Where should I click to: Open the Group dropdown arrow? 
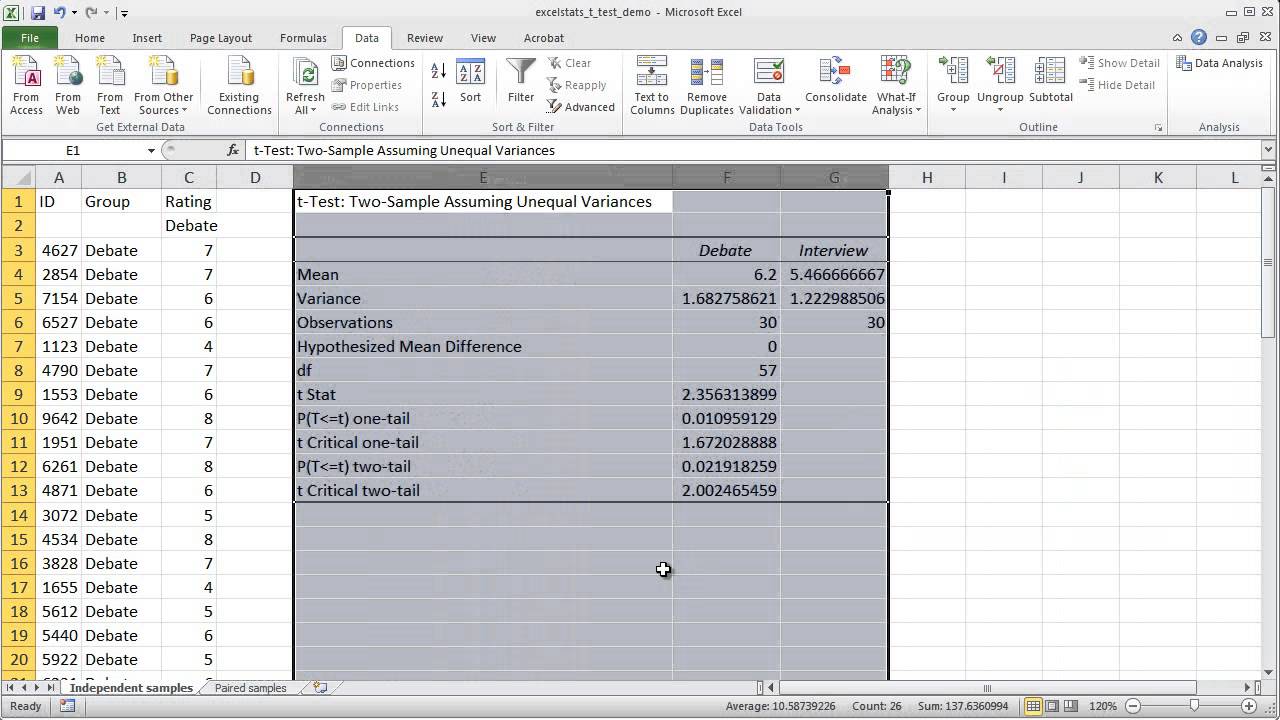click(x=953, y=110)
